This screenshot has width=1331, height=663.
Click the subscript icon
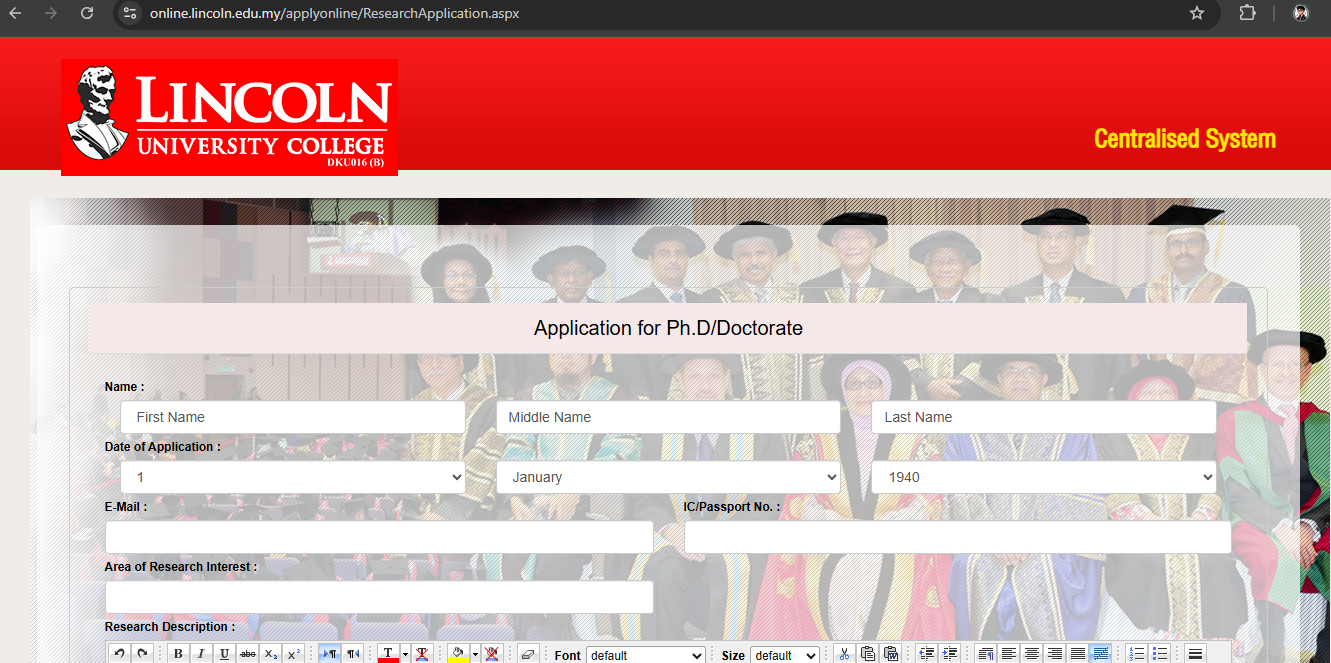[271, 654]
